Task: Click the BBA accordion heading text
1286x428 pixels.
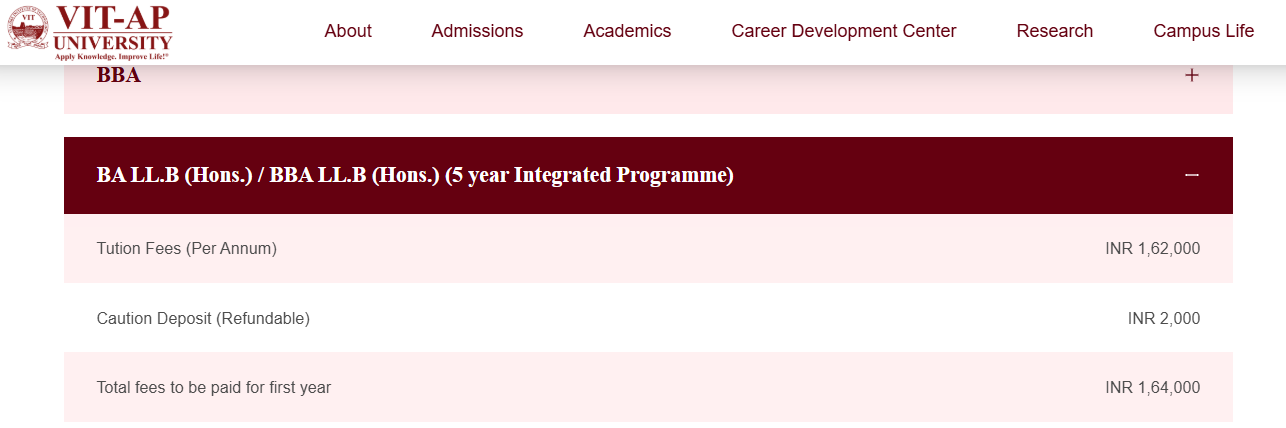Action: point(119,75)
